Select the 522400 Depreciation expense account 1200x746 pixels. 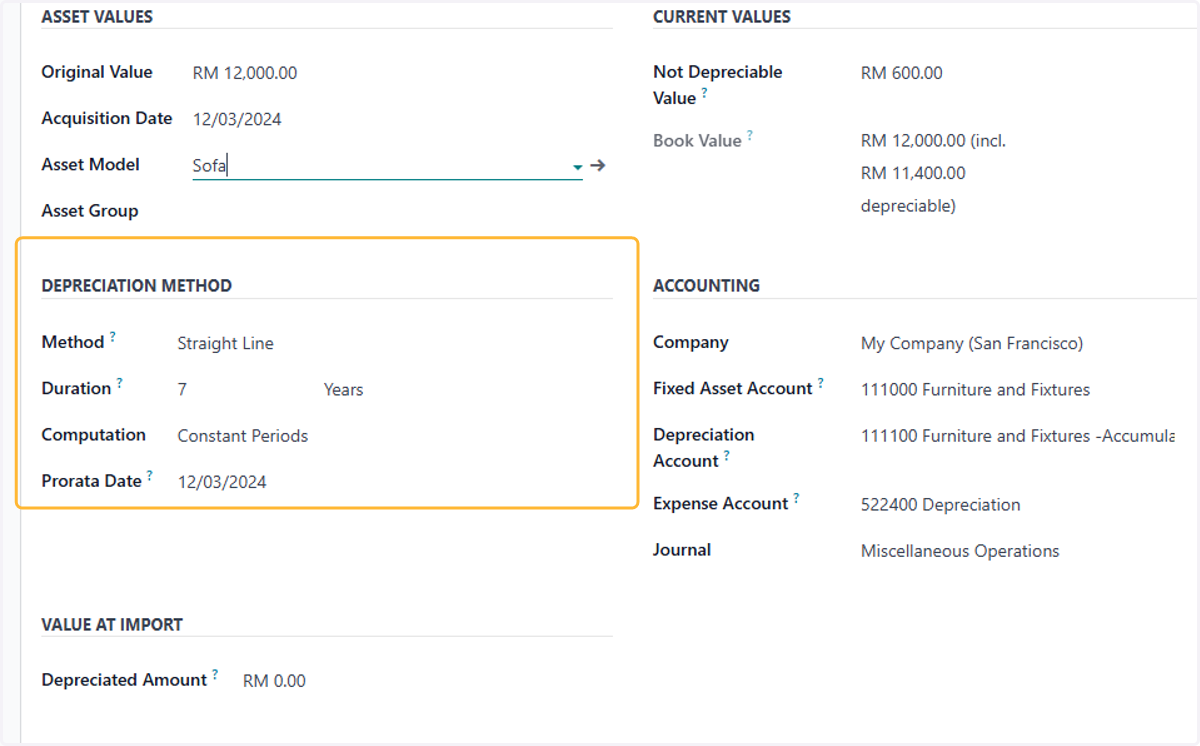[941, 505]
